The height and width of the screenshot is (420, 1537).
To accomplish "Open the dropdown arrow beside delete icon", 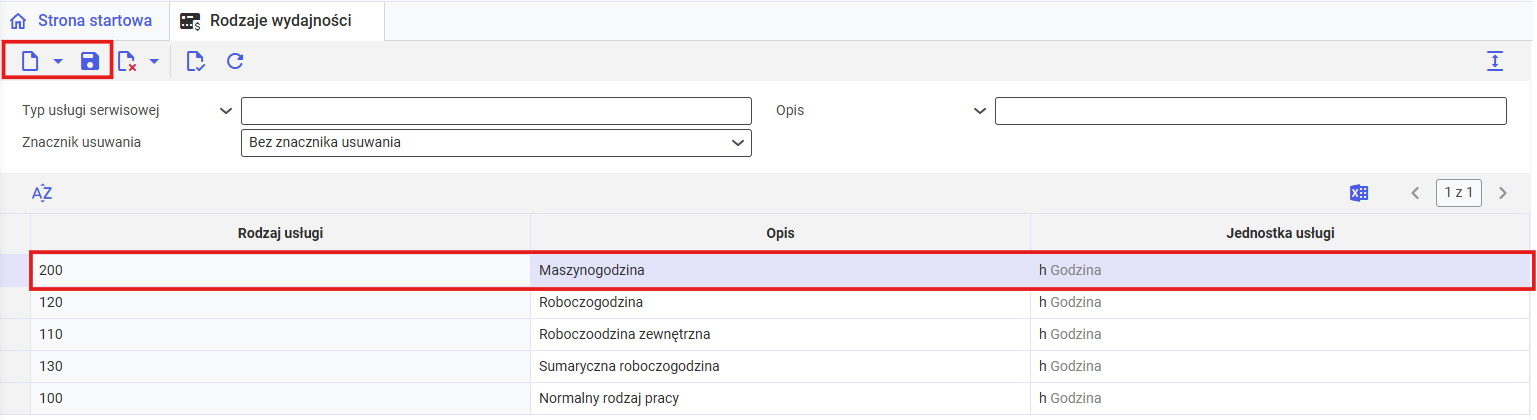I will (154, 62).
